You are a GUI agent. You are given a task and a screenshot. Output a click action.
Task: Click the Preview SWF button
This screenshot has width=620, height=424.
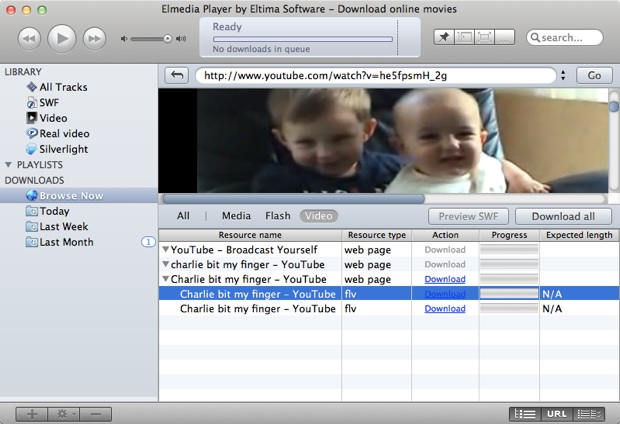(x=468, y=216)
